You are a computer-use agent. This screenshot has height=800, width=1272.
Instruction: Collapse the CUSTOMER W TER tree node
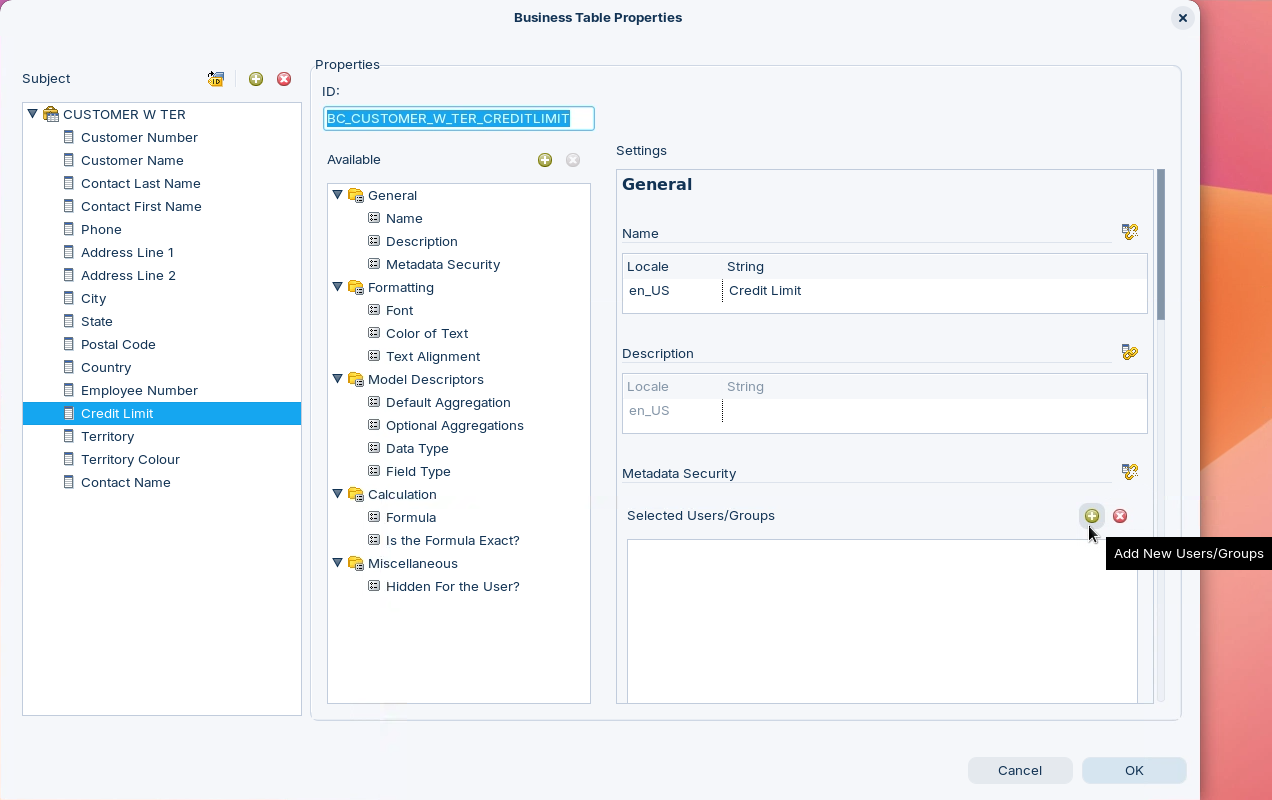point(33,114)
